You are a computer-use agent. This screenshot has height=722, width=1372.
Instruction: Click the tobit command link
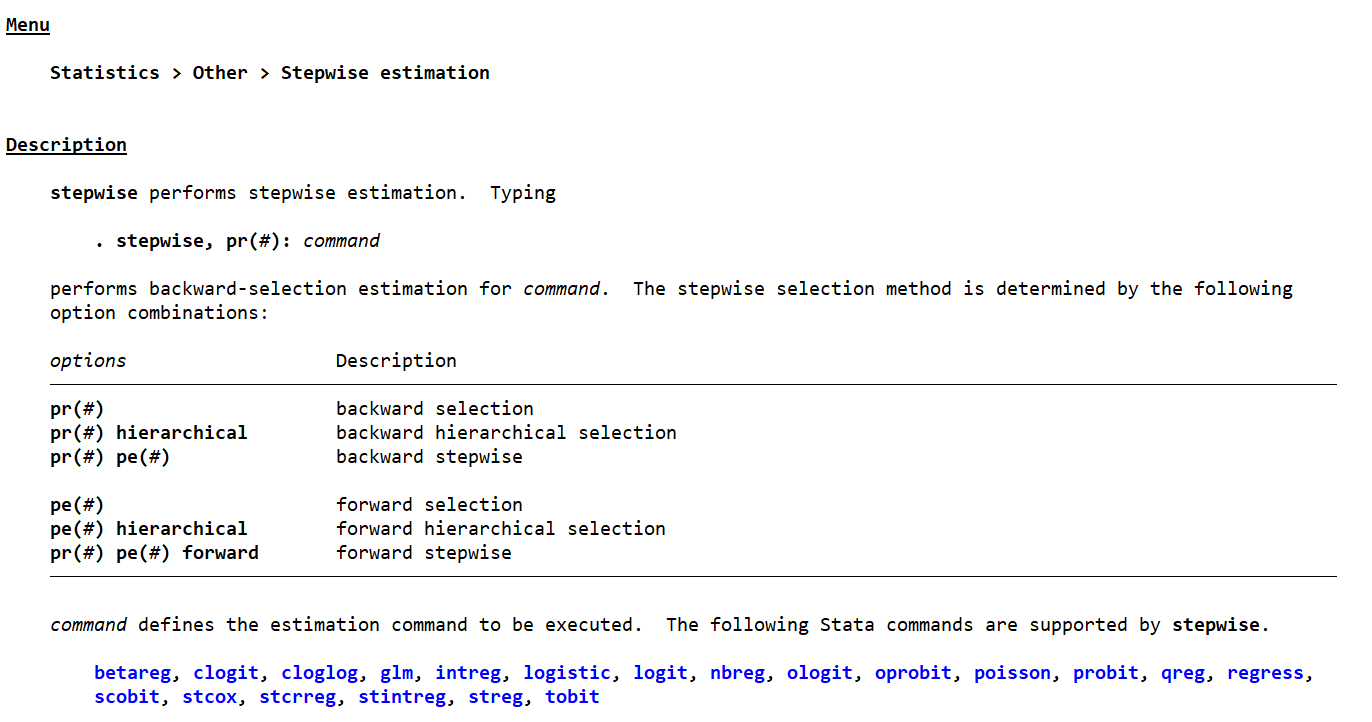[572, 697]
